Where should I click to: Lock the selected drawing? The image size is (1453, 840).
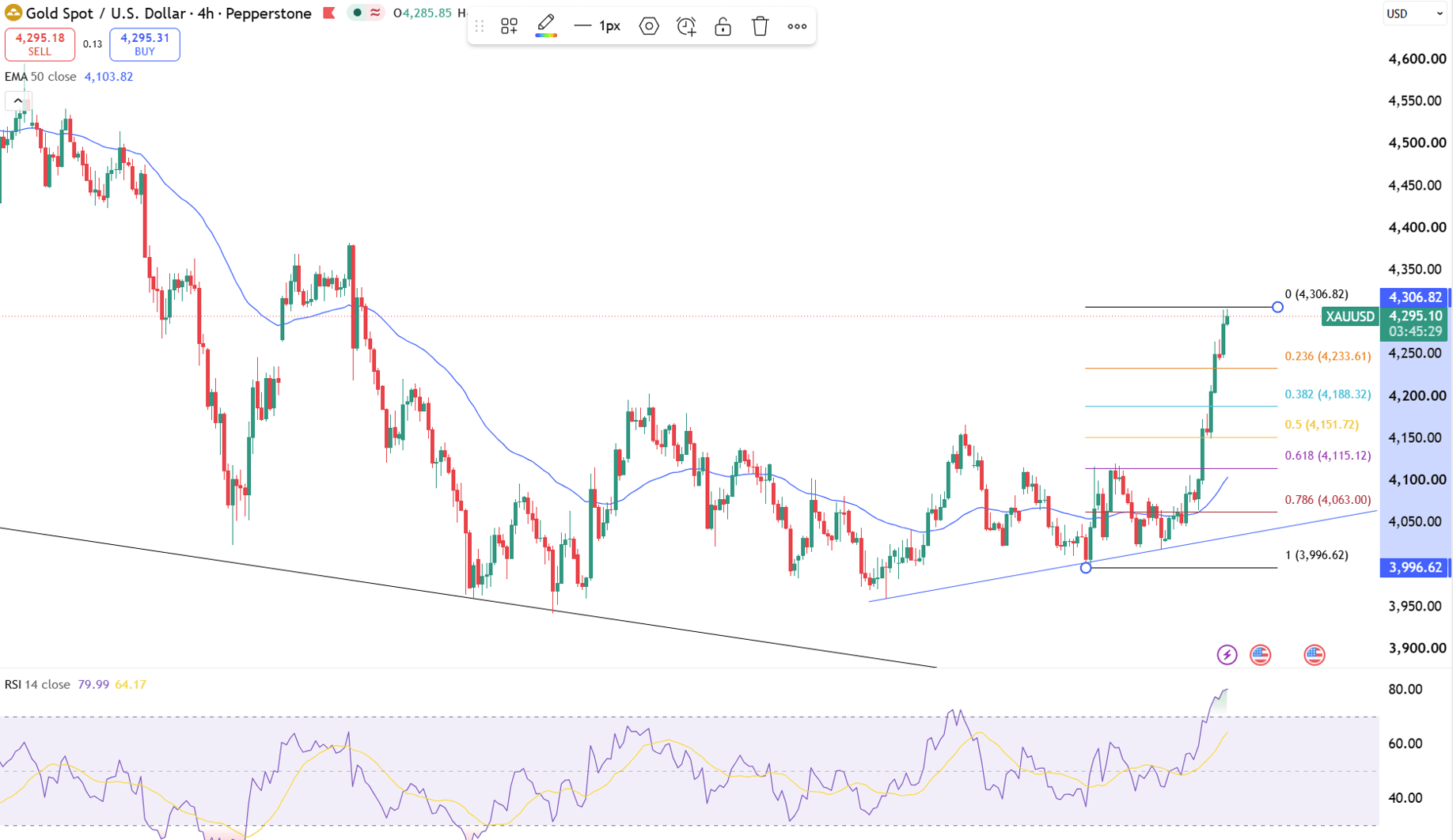[x=723, y=26]
